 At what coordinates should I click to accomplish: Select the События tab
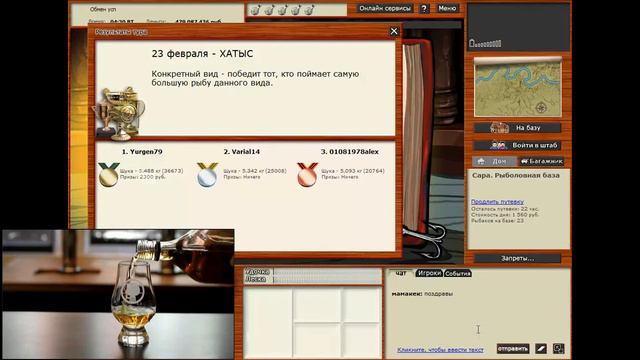pyautogui.click(x=458, y=273)
